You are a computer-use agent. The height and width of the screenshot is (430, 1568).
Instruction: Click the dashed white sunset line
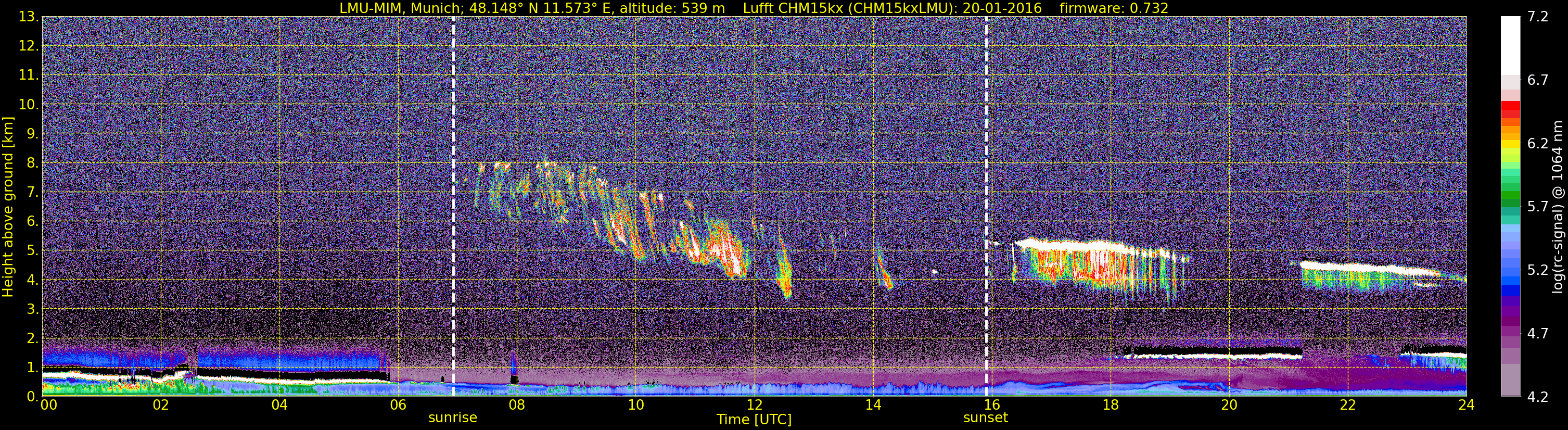(x=986, y=207)
